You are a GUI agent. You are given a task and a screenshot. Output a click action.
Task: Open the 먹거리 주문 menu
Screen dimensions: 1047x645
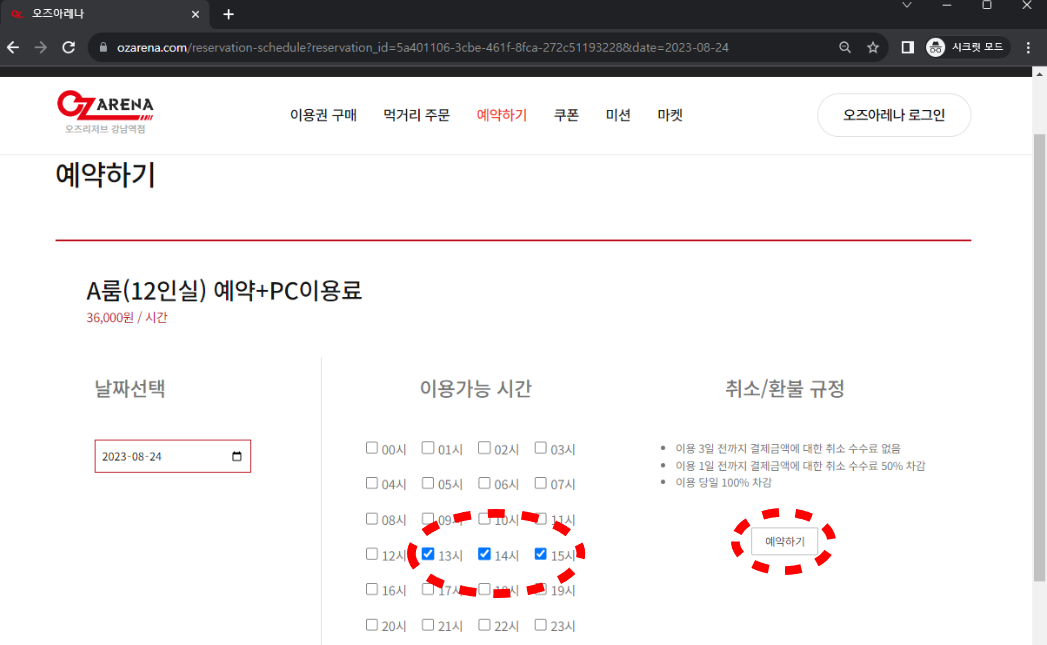point(416,115)
